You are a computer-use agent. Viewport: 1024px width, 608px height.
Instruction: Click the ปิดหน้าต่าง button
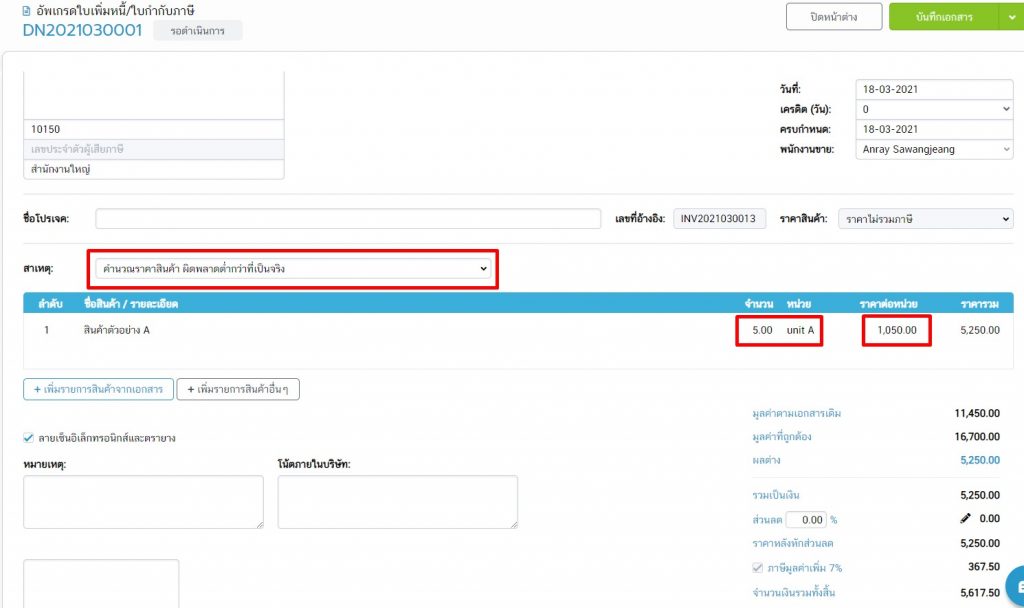834,17
